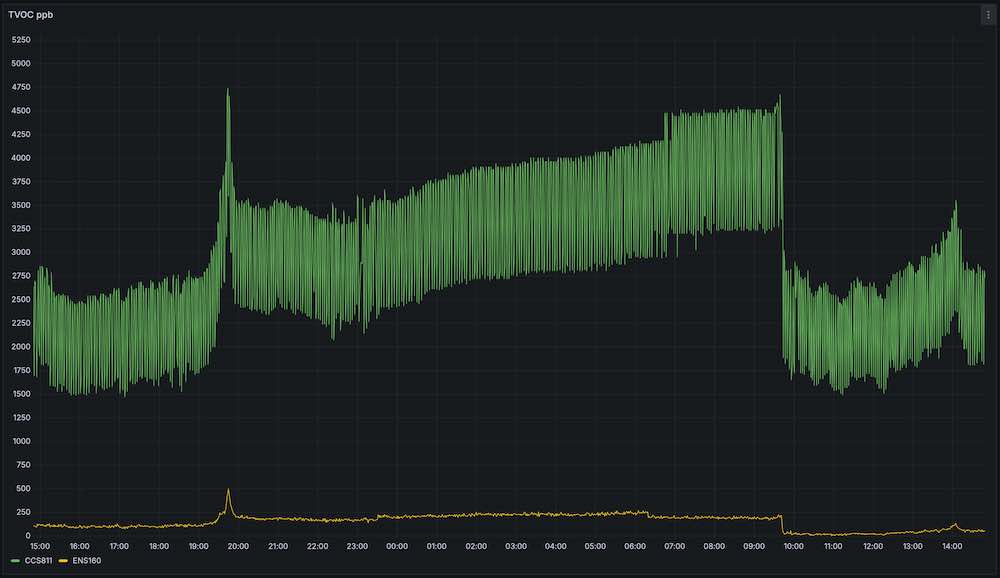Click the 07:00 time axis label
The image size is (1000, 578).
coord(675,546)
